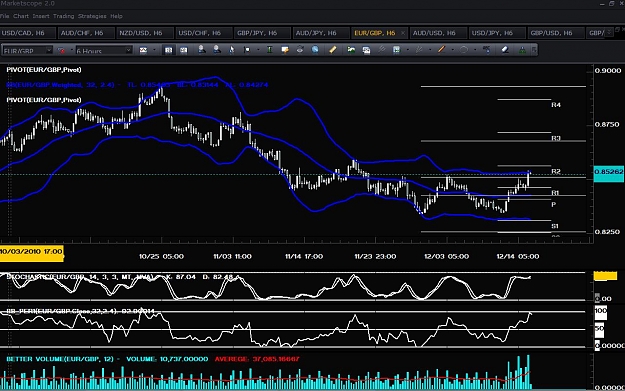
Task: Click the BB_PERI indicator label
Action: pyautogui.click(x=81, y=310)
